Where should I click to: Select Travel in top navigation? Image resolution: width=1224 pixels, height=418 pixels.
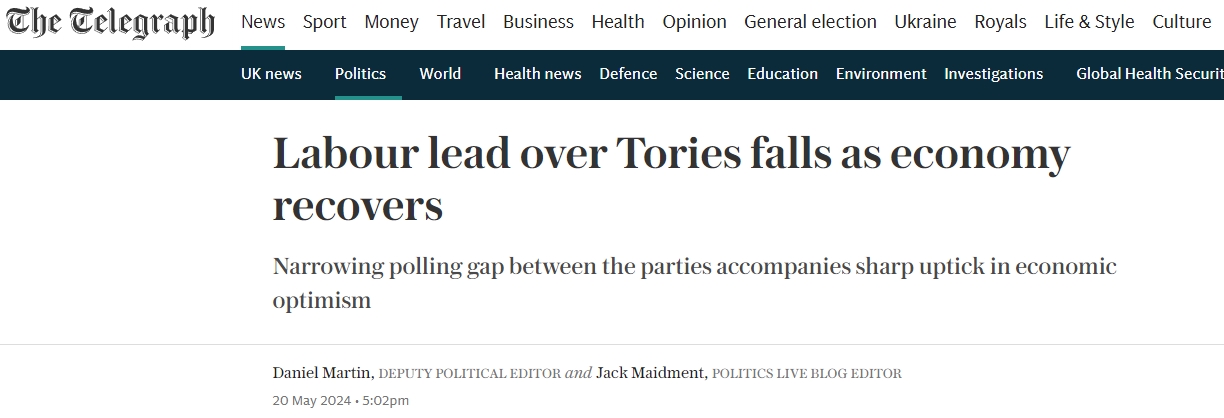pos(461,22)
